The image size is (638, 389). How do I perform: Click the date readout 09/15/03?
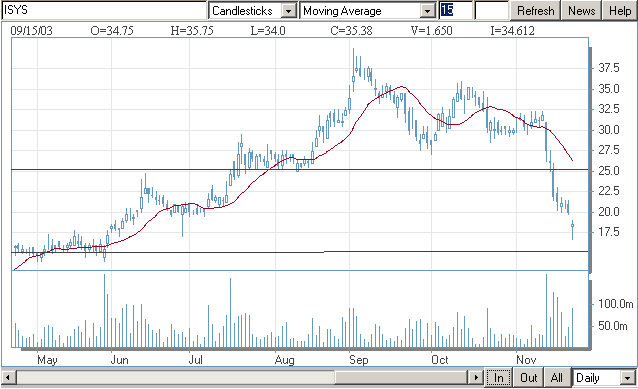click(32, 31)
